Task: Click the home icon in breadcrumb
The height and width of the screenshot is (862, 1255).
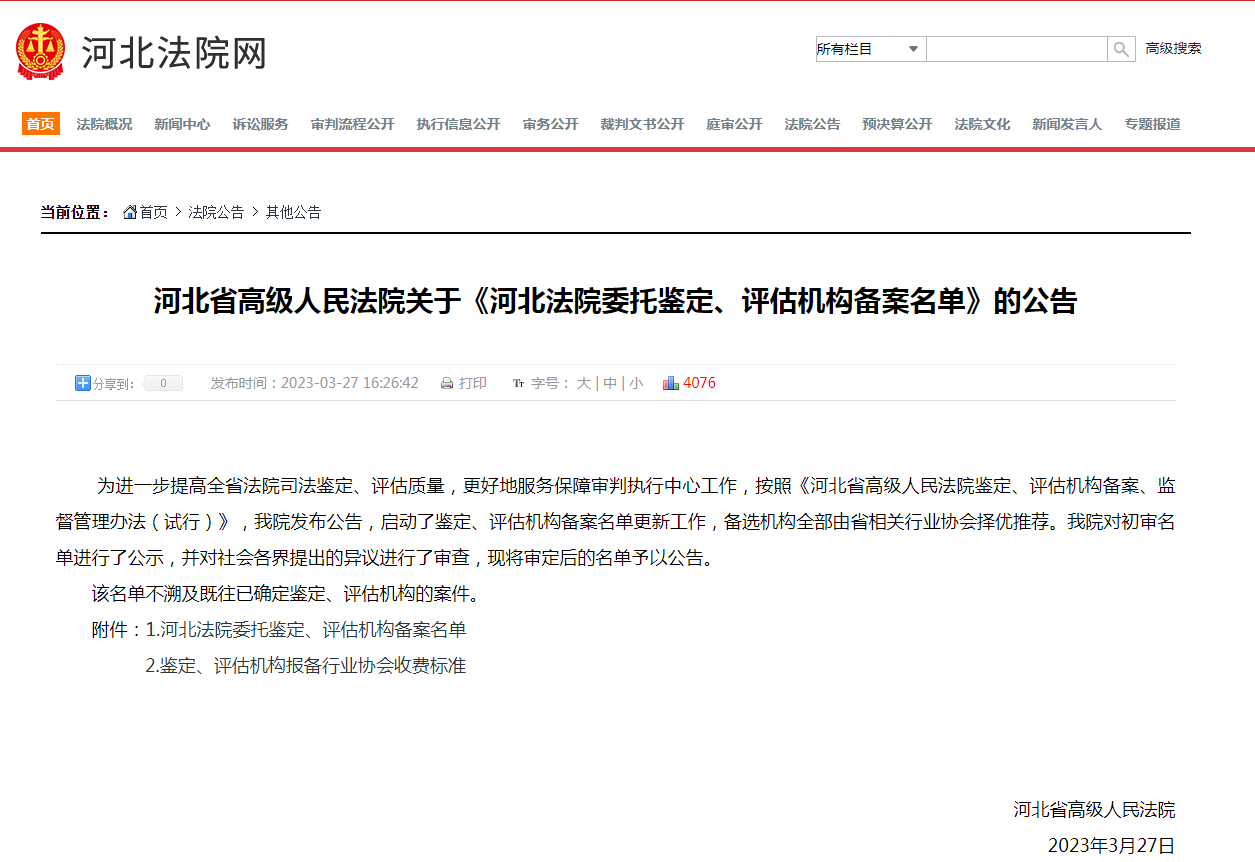Action: [130, 212]
